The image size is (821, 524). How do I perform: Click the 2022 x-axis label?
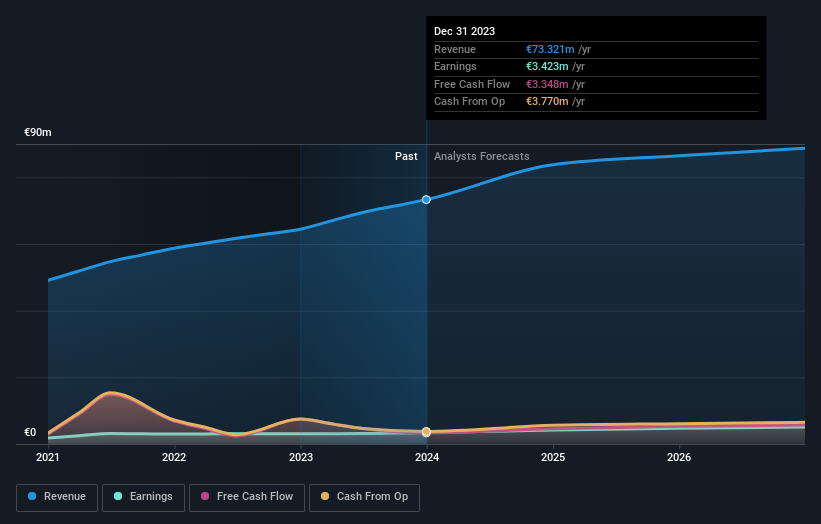click(174, 457)
